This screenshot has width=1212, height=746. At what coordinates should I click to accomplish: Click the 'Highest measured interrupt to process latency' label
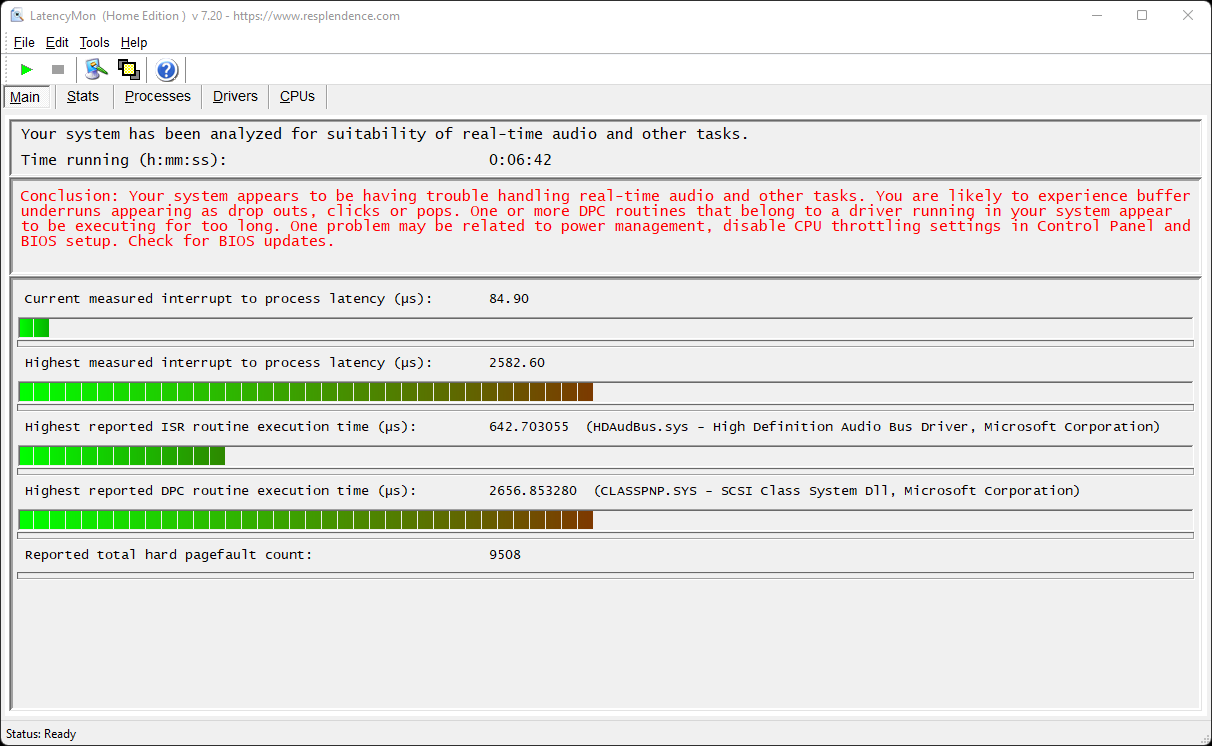228,363
